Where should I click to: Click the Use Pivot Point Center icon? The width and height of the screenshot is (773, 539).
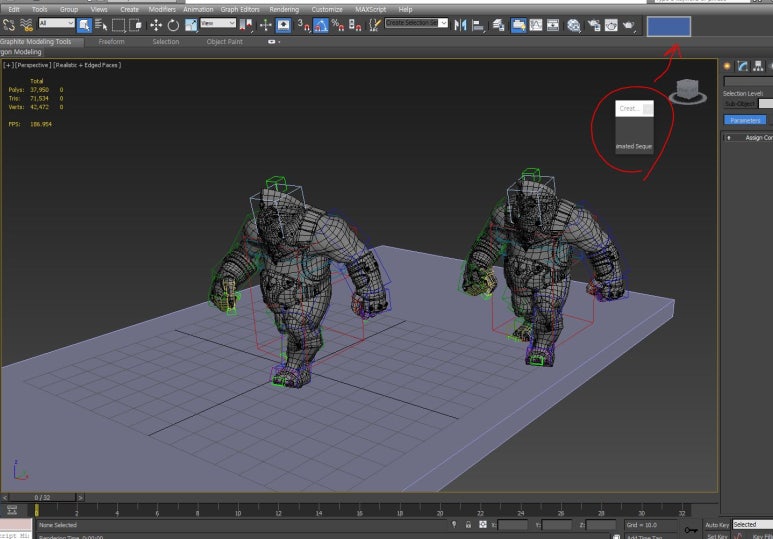pos(245,25)
